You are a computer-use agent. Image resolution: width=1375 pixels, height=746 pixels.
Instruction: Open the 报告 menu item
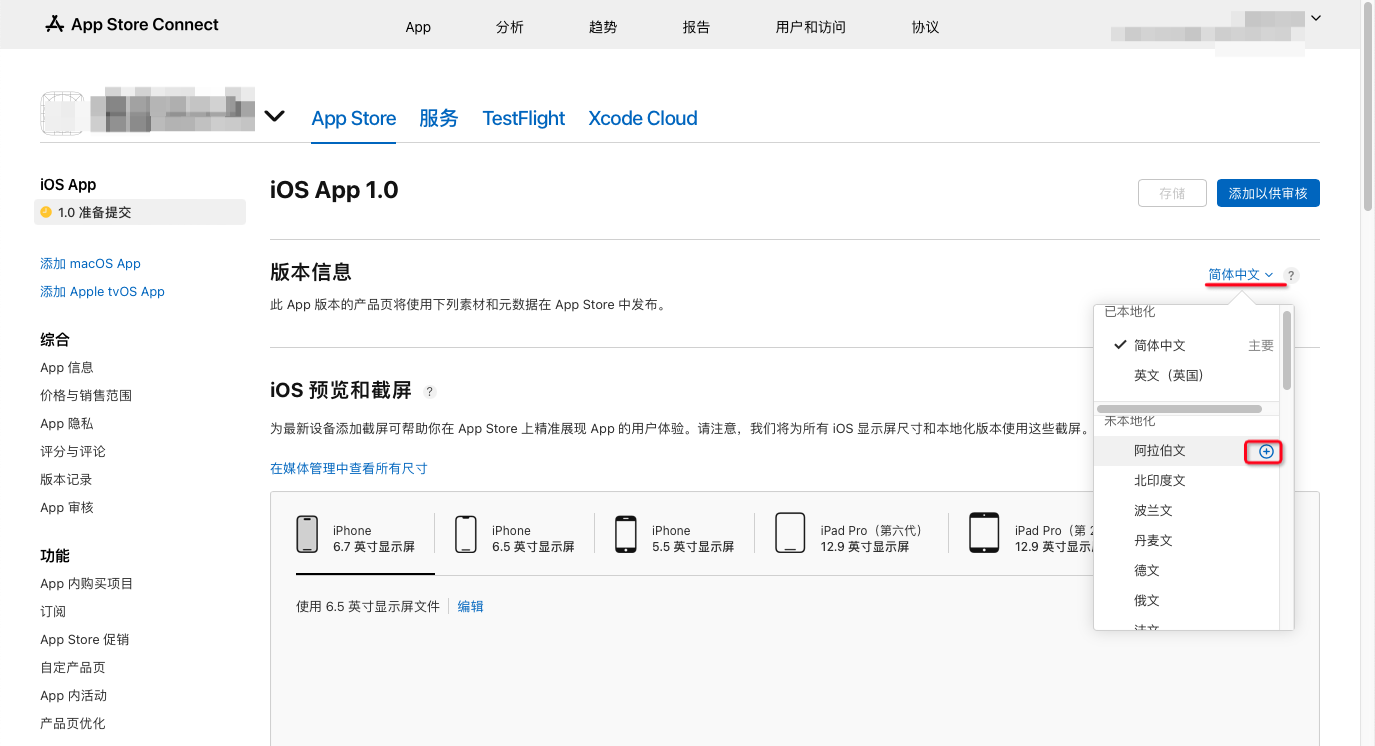pyautogui.click(x=696, y=27)
